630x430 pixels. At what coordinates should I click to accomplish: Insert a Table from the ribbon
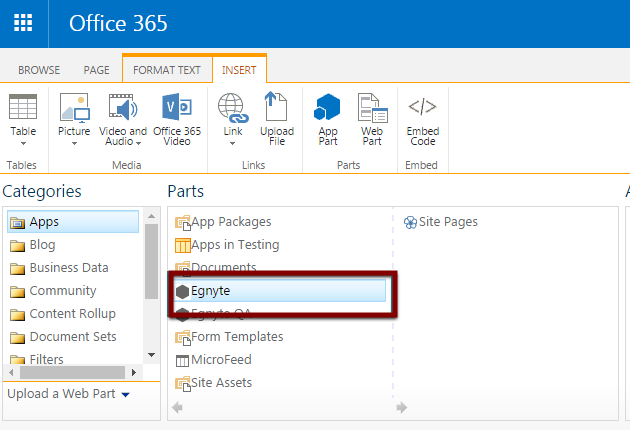click(23, 119)
